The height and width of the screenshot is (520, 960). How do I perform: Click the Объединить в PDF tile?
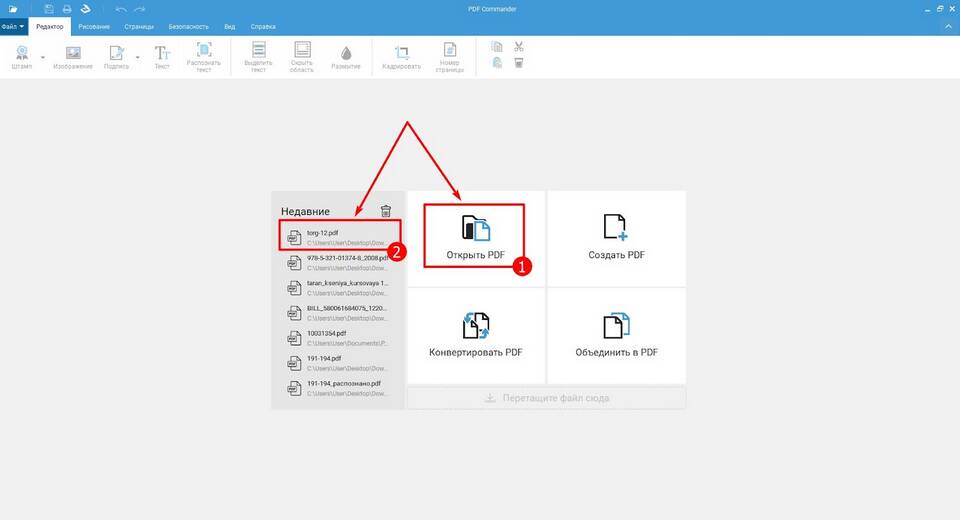pos(617,336)
